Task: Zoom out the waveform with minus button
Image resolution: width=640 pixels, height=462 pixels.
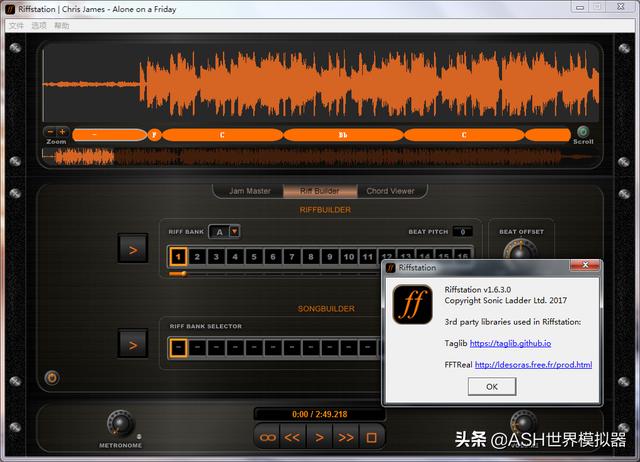Action: click(x=51, y=132)
